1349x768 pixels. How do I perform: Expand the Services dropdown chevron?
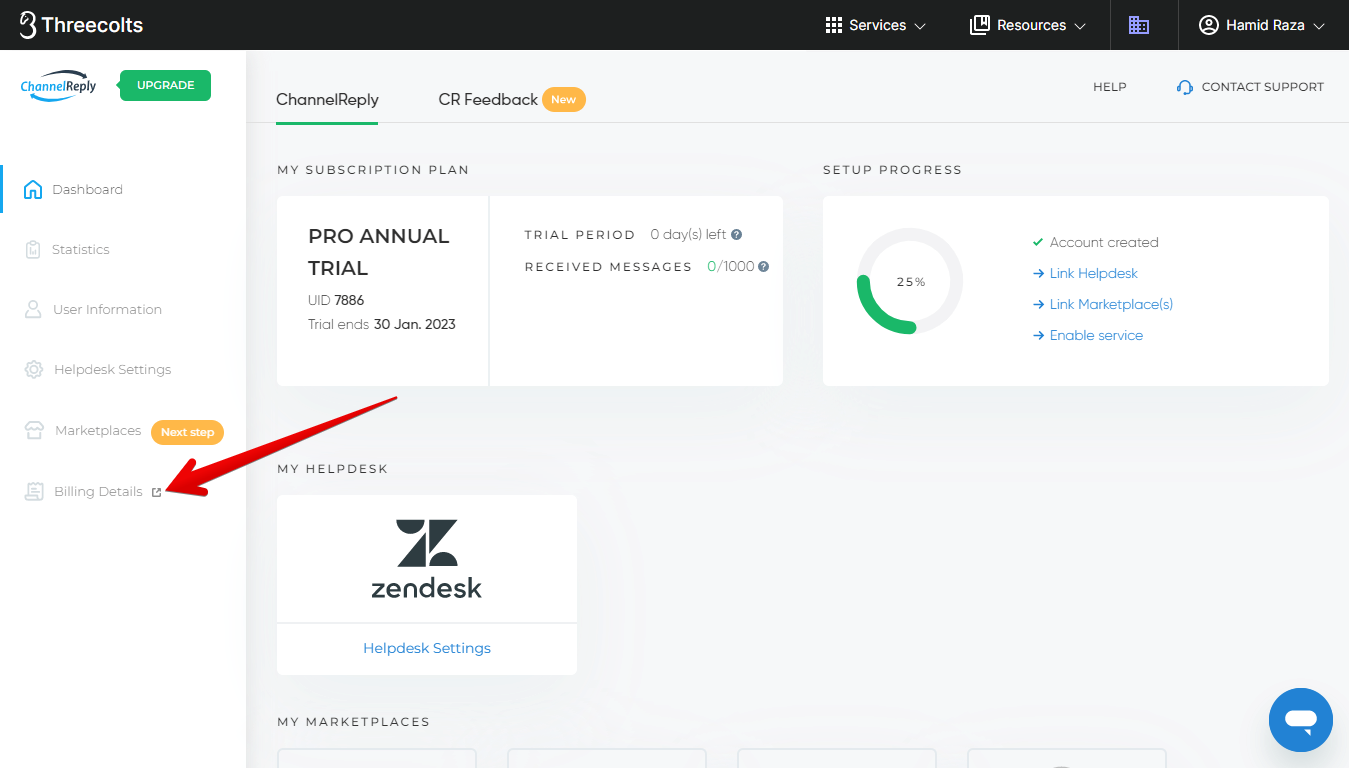point(920,26)
